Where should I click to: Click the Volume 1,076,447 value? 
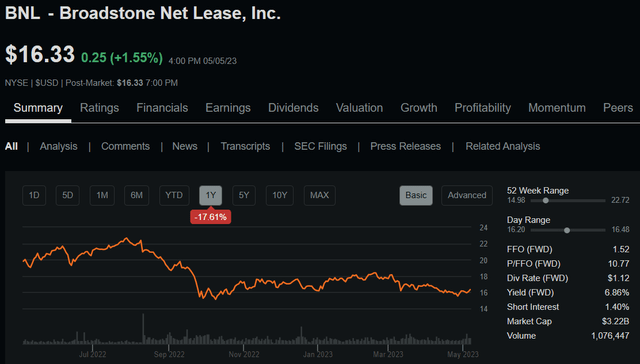[x=610, y=336]
